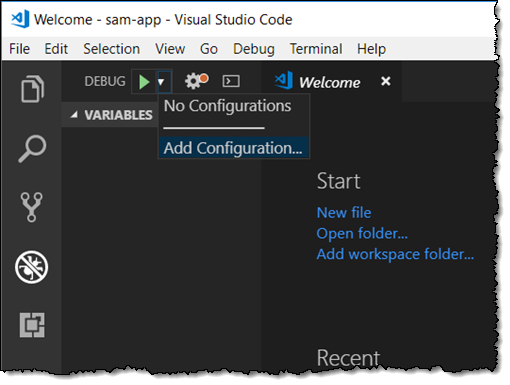Choose Add Configuration... from the dropdown

(x=233, y=148)
